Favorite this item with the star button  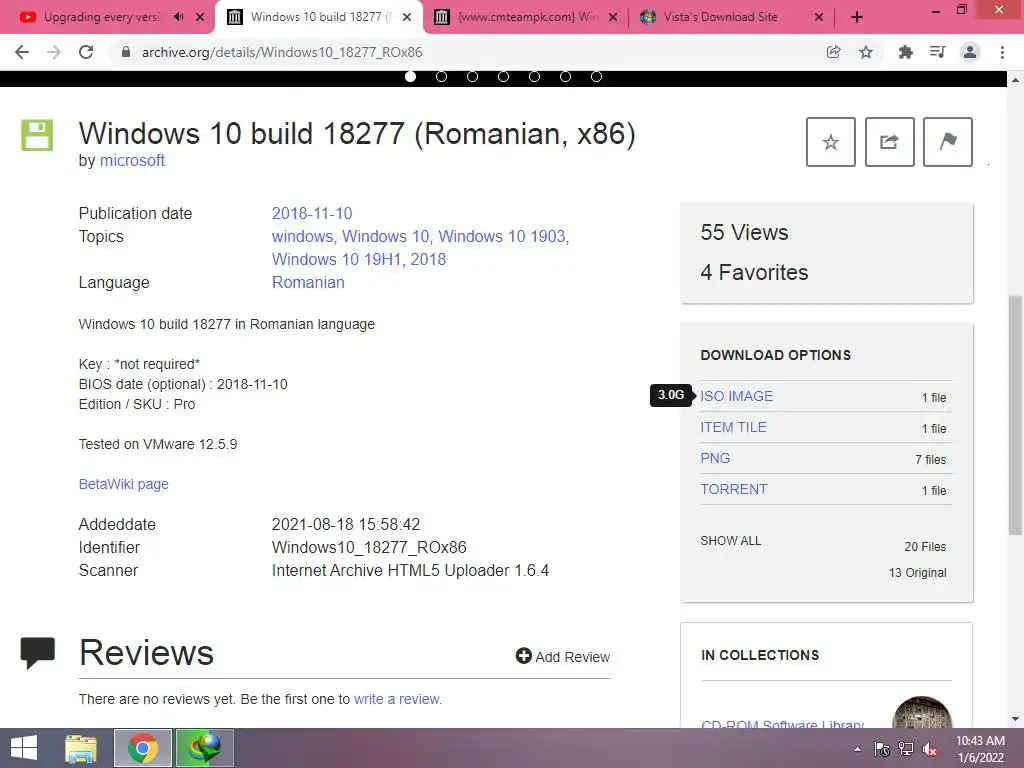pos(831,142)
